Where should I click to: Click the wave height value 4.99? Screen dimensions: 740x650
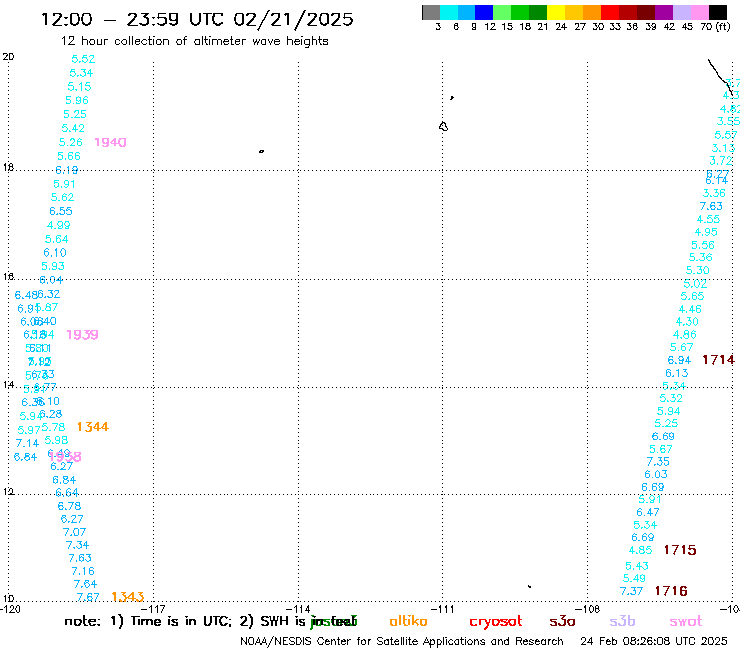click(x=59, y=225)
